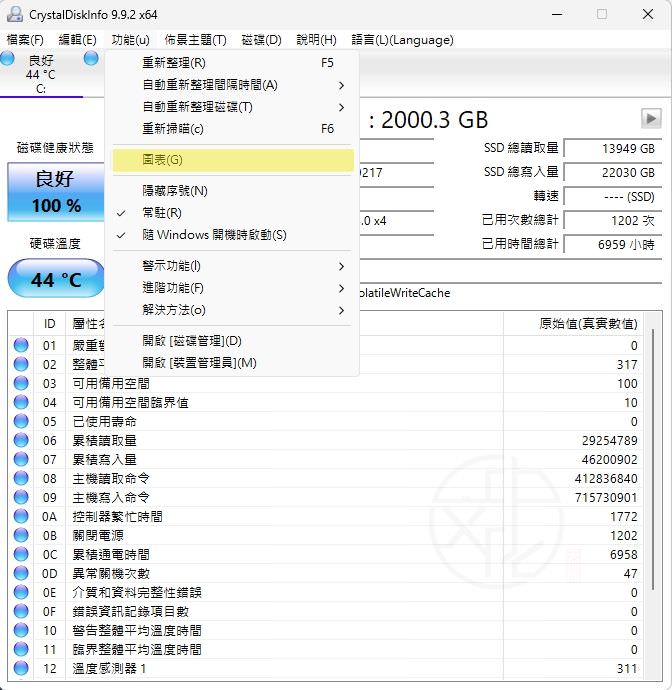Viewport: 672px width, 690px height.
Task: Click the 已使用壽命 attribute name
Action: pos(105,422)
